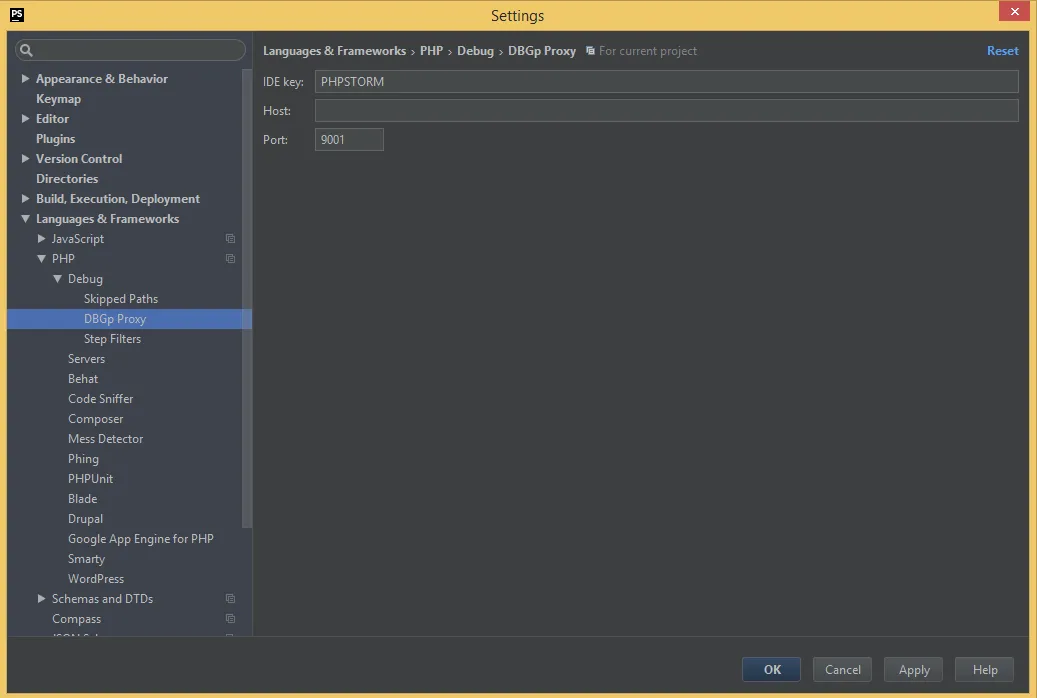Screen dimensions: 1037x698
Task: Expand the JavaScript node arrow
Action: pos(41,238)
